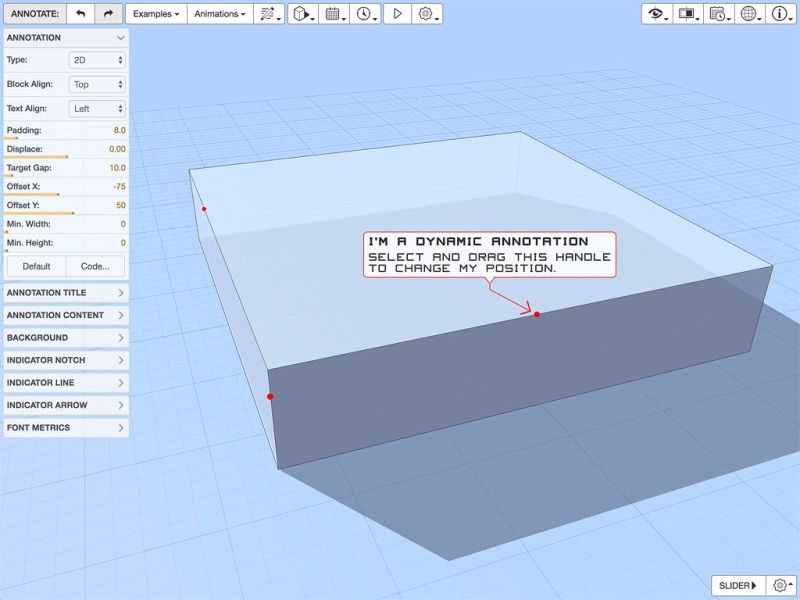Open the Type dropdown showing 2D
The image size is (800, 600).
click(96, 60)
